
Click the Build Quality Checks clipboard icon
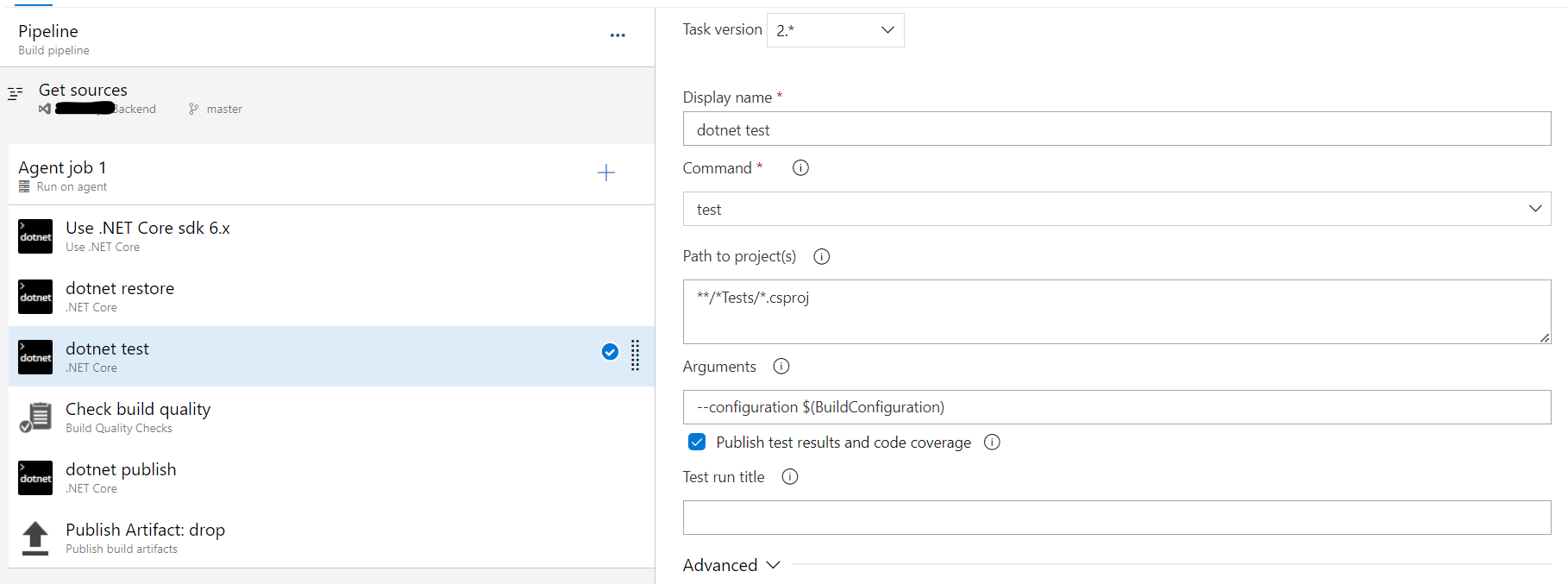pyautogui.click(x=35, y=418)
